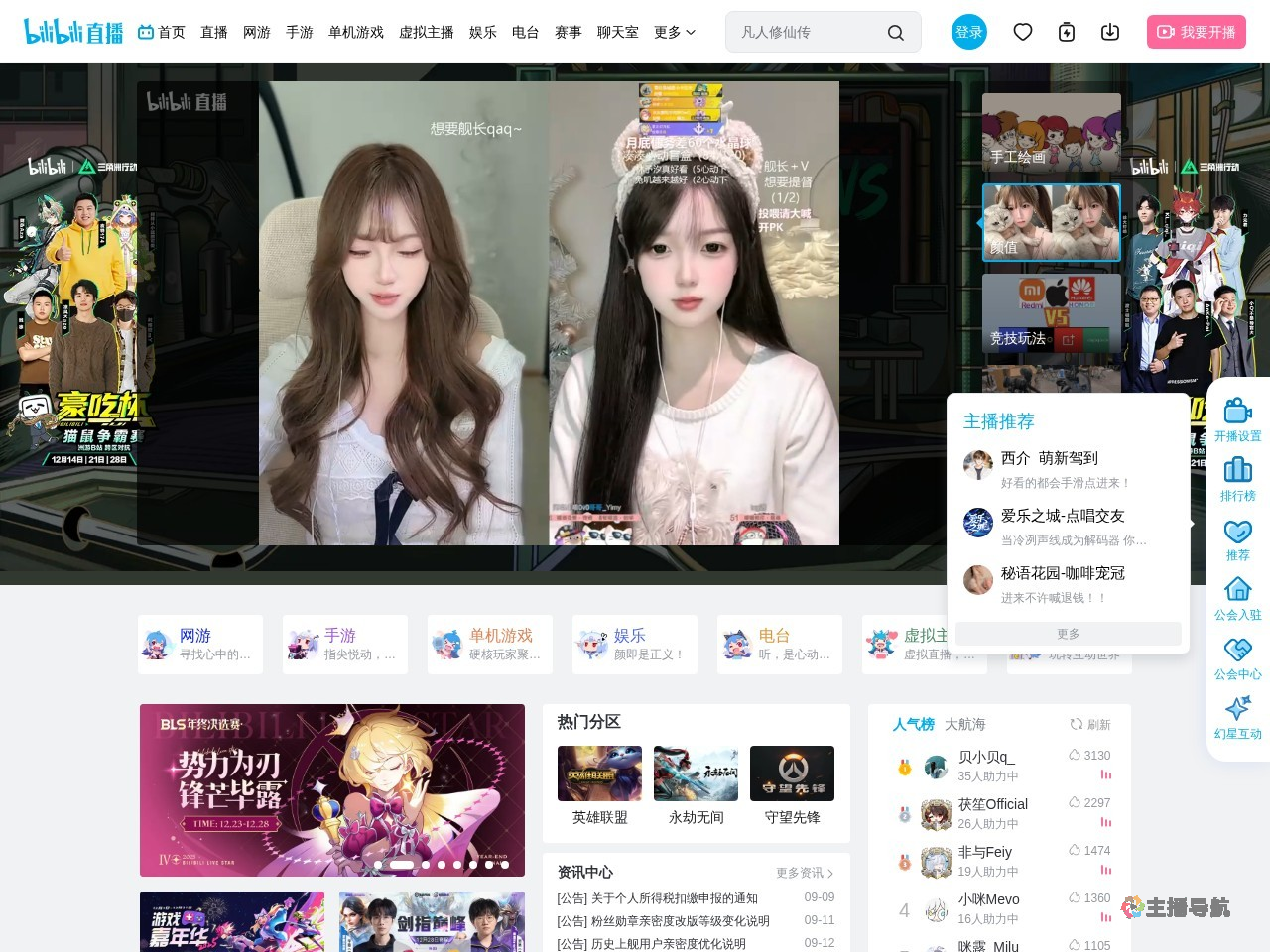The width and height of the screenshot is (1270, 952).
Task: Open 开播设置 in right sidebar
Action: 1237,419
